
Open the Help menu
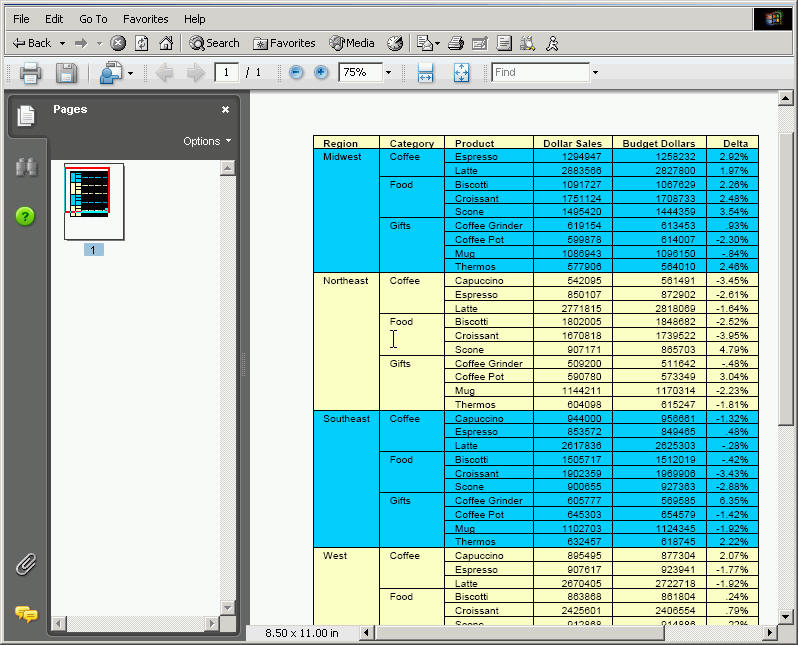[195, 19]
